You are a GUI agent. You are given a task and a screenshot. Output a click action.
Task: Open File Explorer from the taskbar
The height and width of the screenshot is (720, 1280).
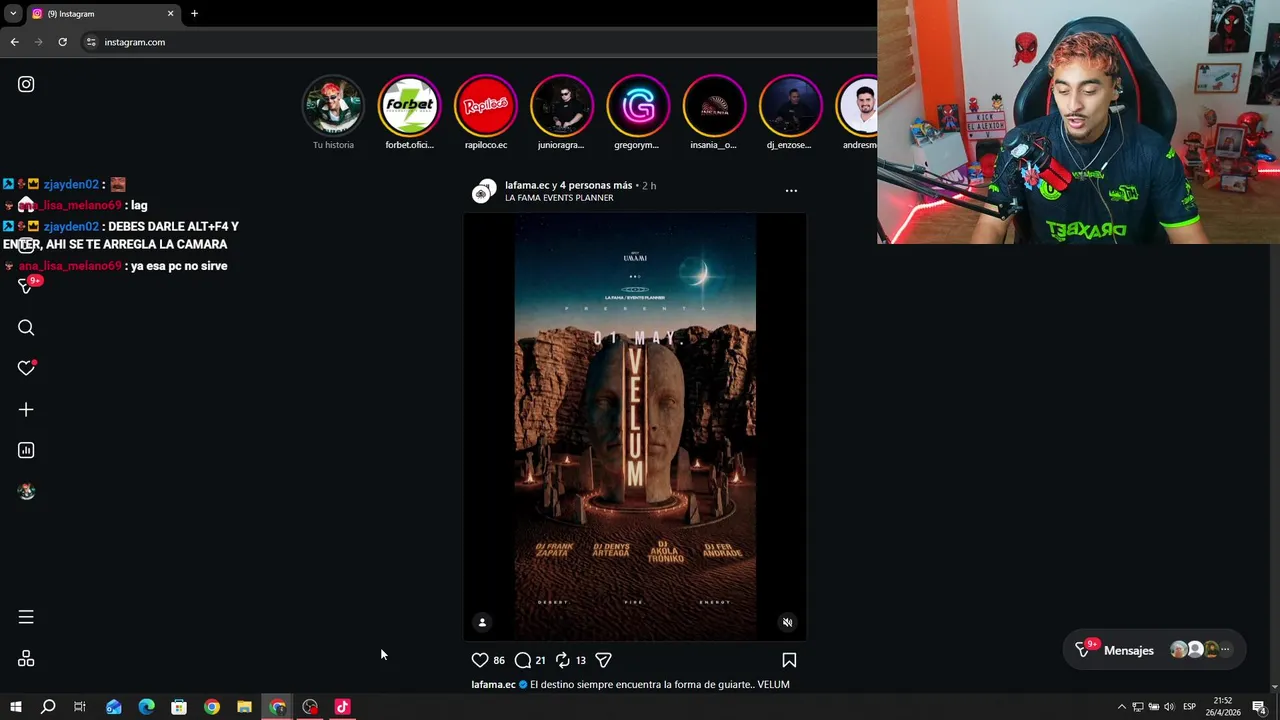244,707
